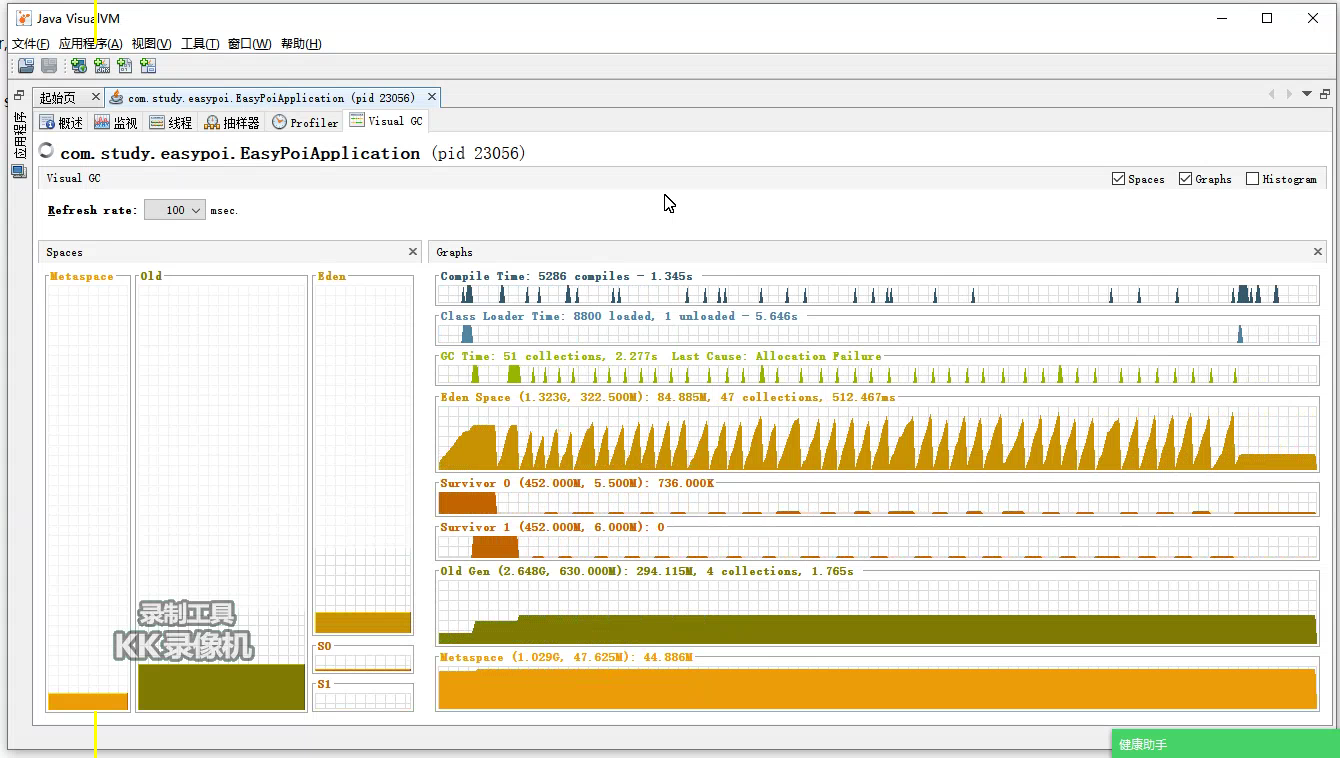Click the application title com.study.easypoi.EasyPoiApplication heading
The height and width of the screenshot is (758, 1340).
[240, 153]
